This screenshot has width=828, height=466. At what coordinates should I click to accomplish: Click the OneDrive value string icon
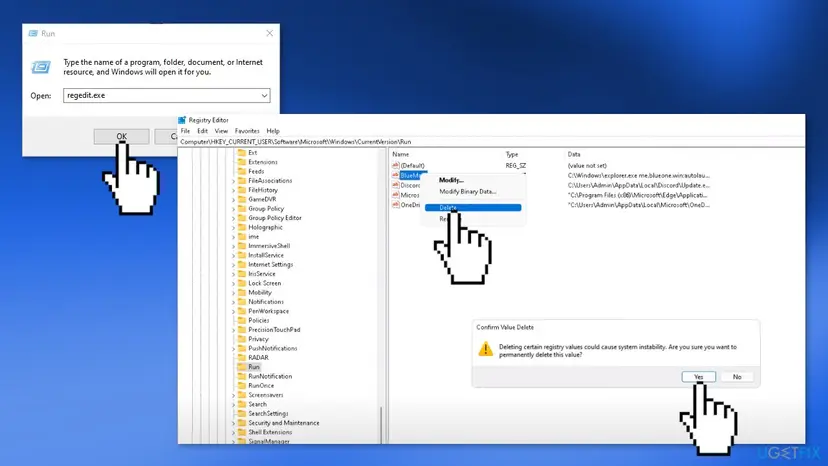pos(396,205)
